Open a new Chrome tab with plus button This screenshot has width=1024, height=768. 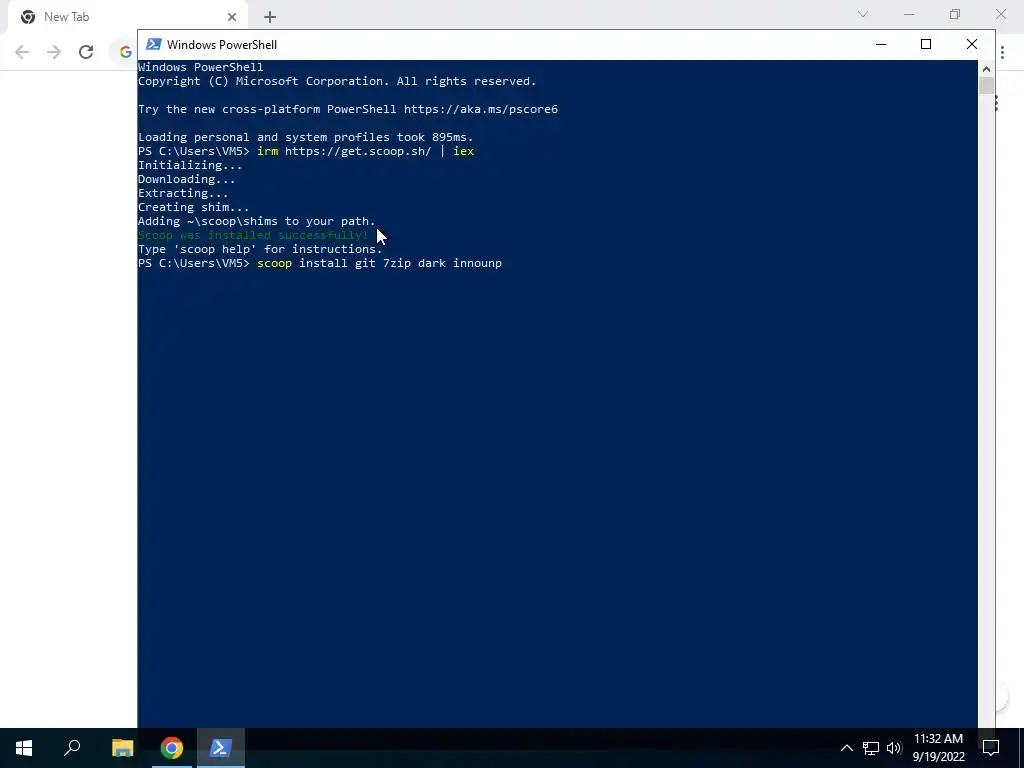(270, 17)
